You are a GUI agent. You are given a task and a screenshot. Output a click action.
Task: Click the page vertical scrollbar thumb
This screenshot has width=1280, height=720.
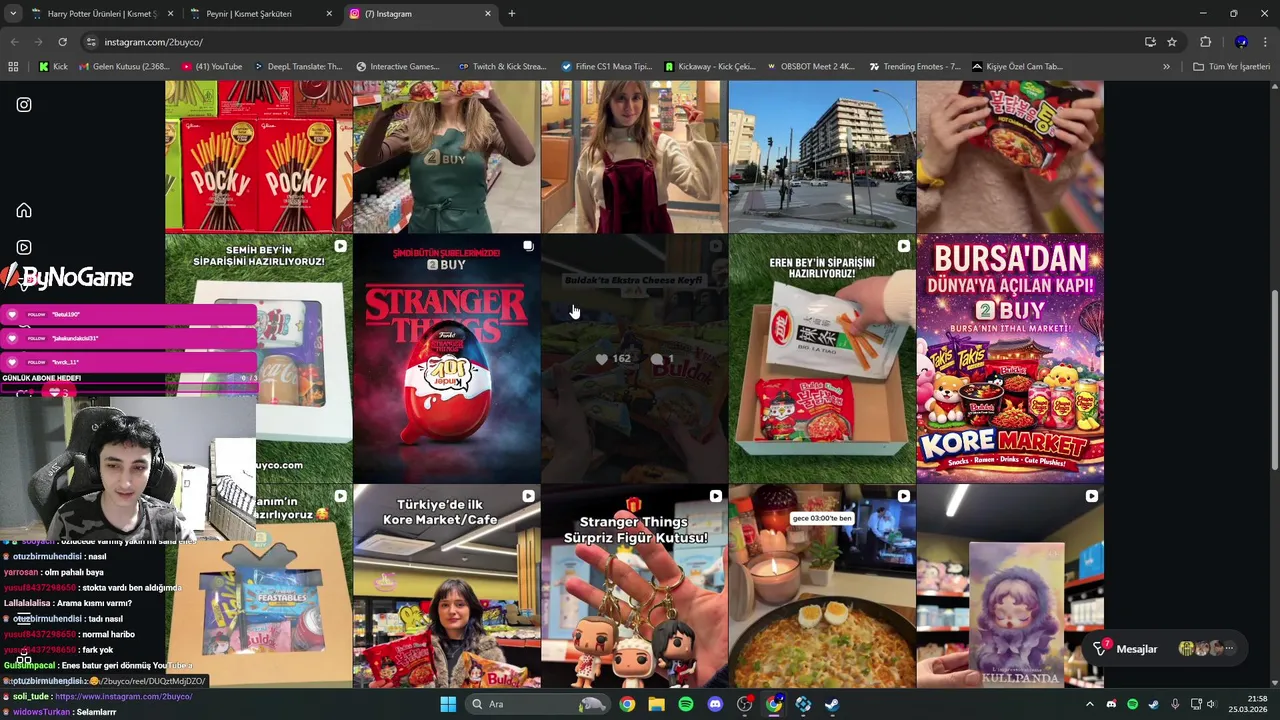[1275, 380]
